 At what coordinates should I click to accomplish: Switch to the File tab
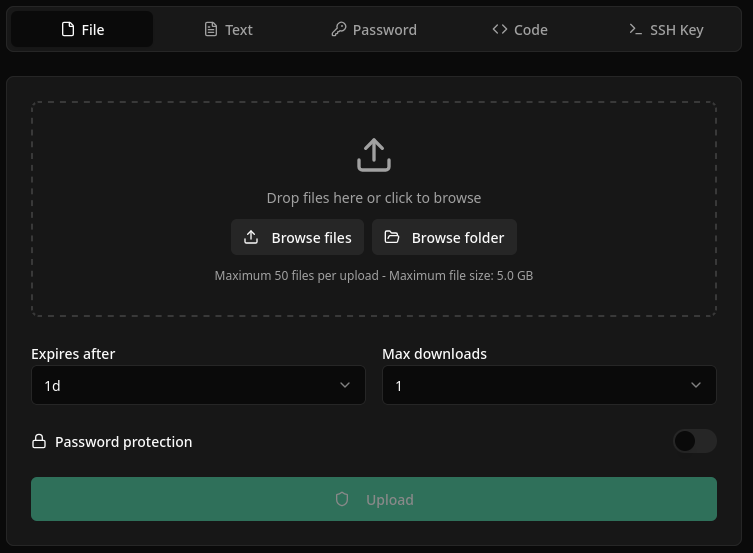point(82,29)
